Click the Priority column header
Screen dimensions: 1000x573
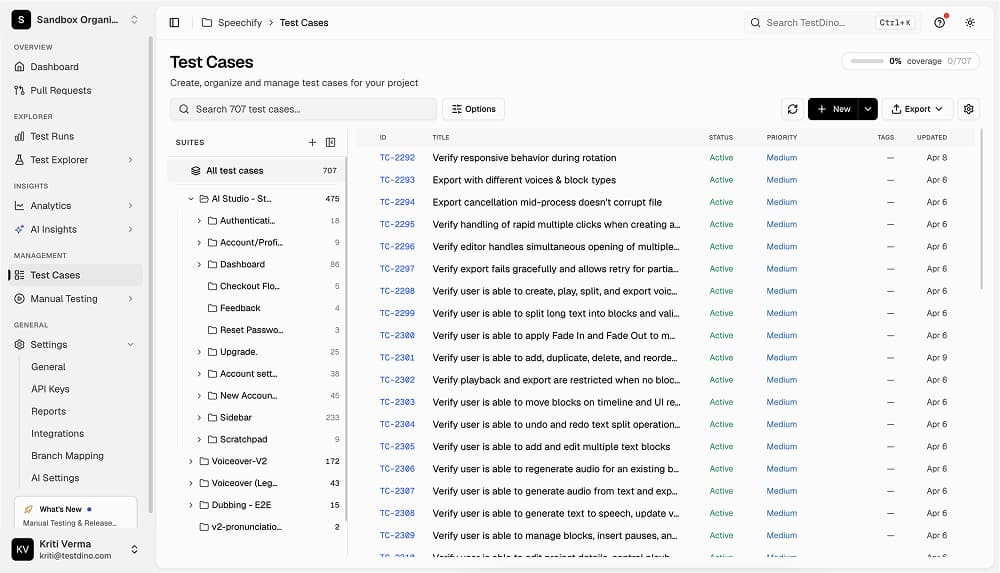coord(782,137)
